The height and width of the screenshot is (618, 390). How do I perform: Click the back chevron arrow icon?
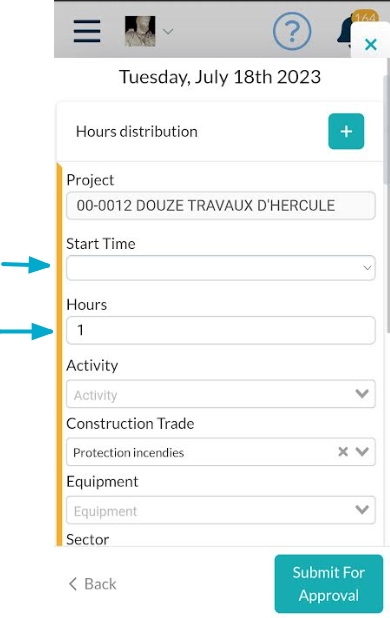[73, 584]
